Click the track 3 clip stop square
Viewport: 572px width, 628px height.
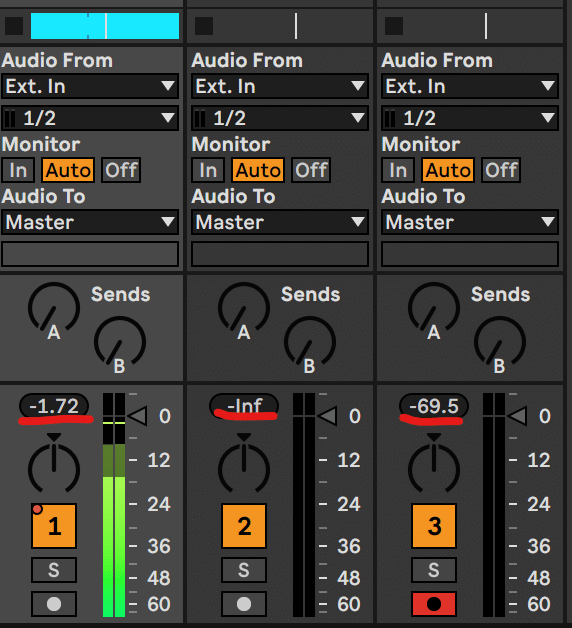(x=394, y=26)
